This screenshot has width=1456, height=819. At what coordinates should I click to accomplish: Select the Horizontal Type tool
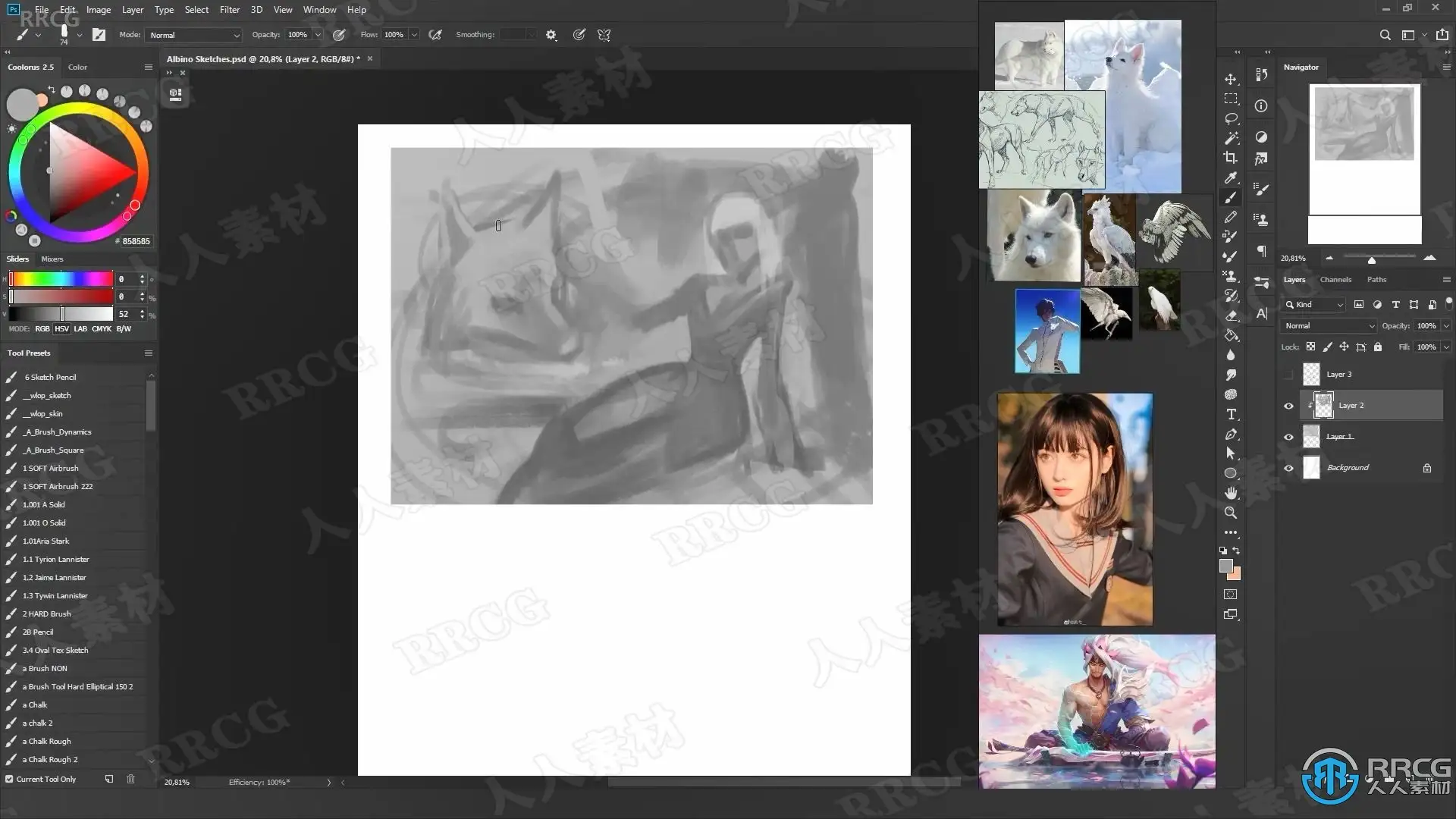[x=1230, y=414]
